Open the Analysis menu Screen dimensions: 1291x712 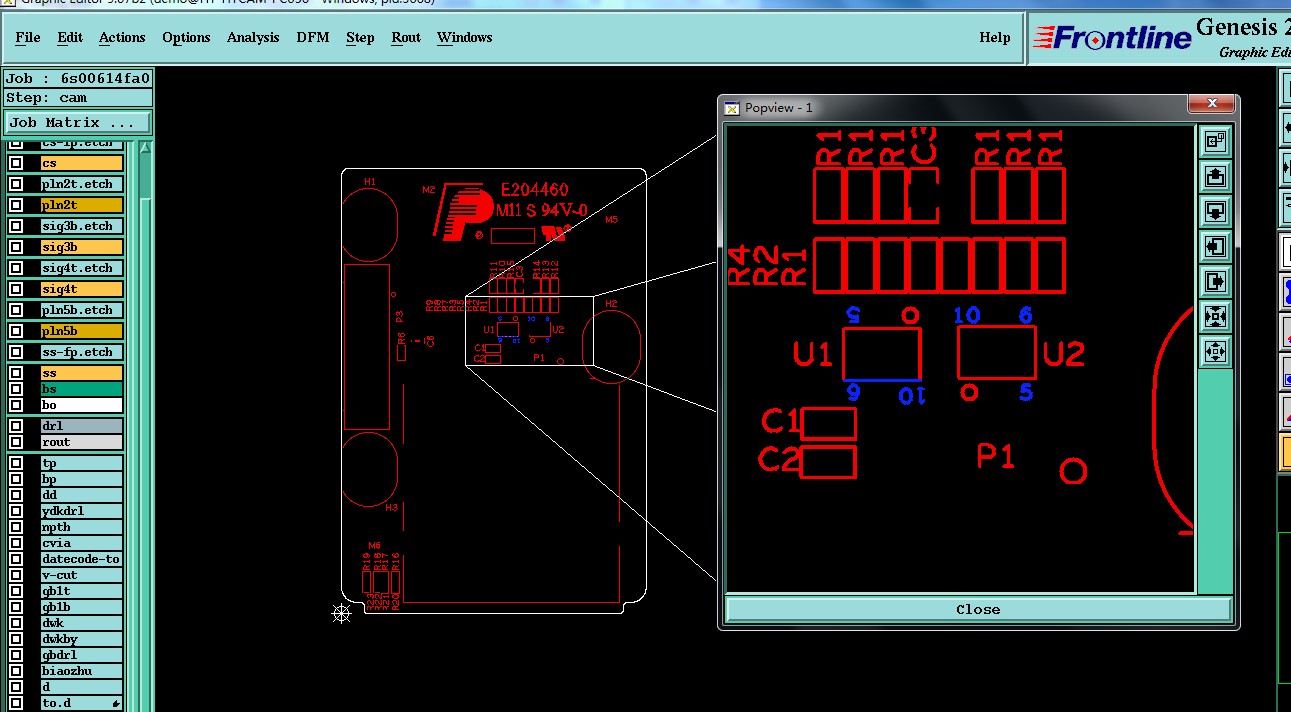pos(253,37)
